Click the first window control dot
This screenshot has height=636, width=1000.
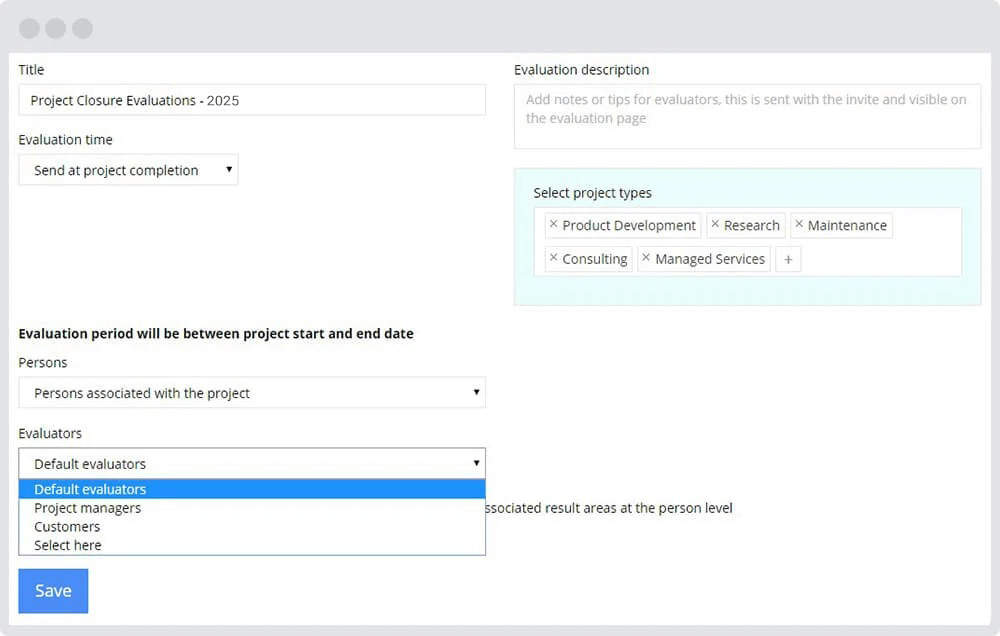pyautogui.click(x=29, y=28)
